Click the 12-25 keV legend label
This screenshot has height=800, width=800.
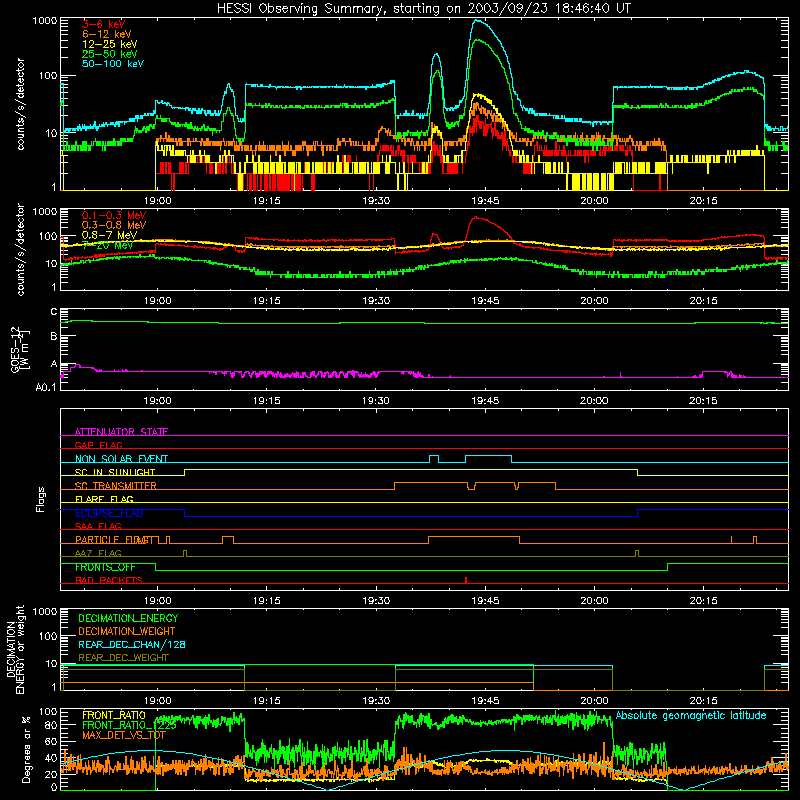[110, 44]
